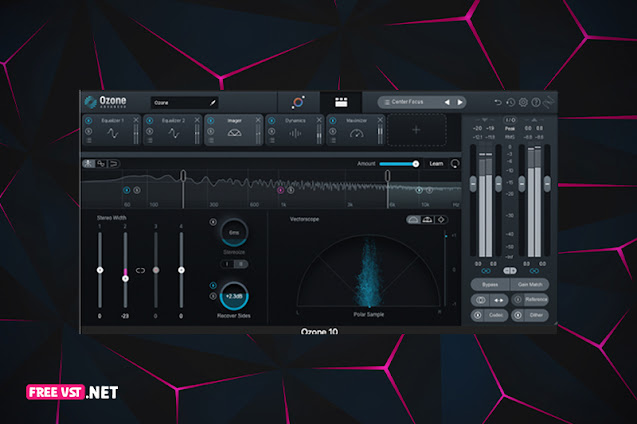Add a new module with the plus slot
Viewport: 637px width, 424px height.
(x=416, y=130)
